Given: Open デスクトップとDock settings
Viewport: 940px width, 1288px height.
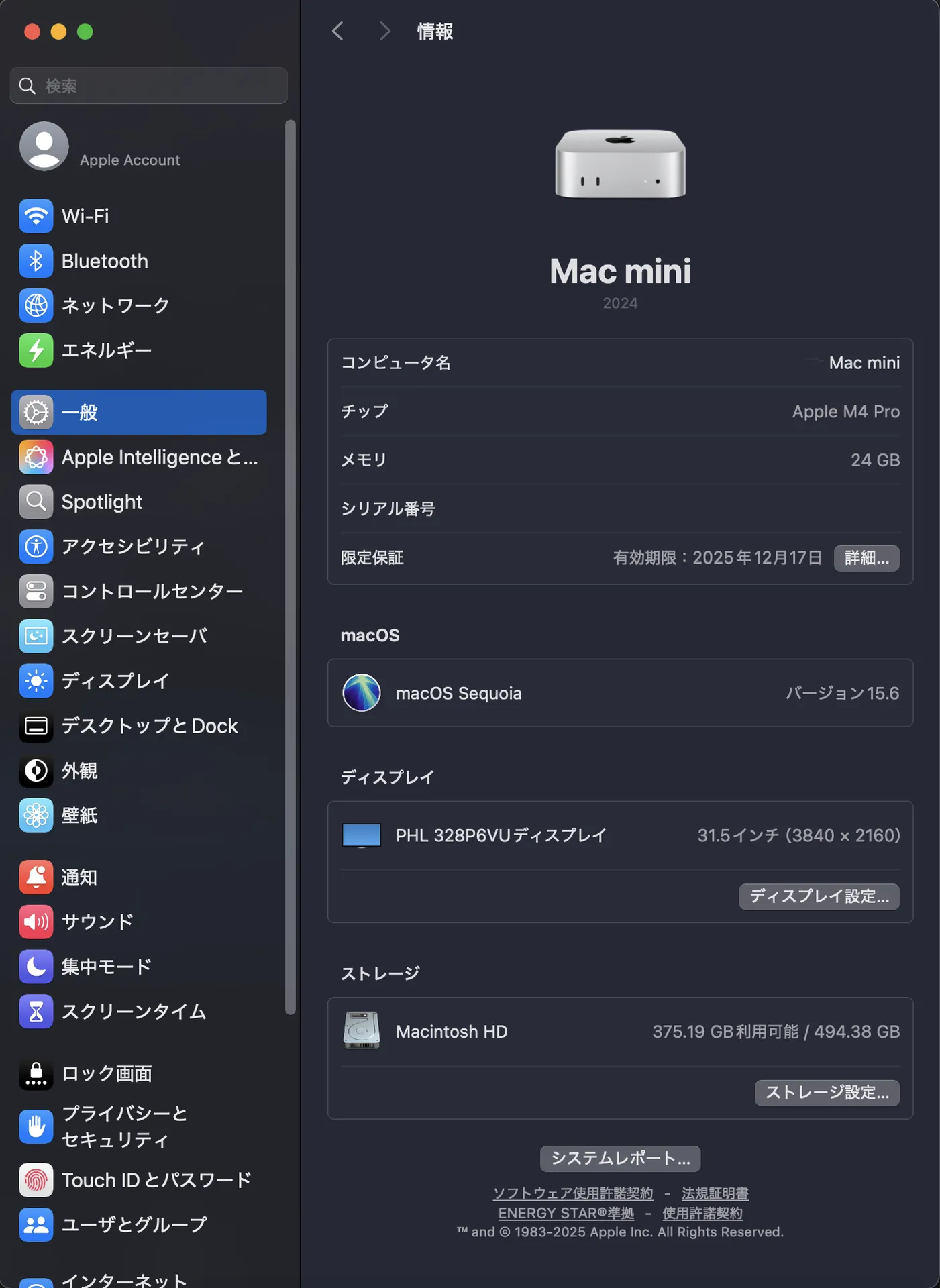Looking at the screenshot, I should (x=139, y=726).
